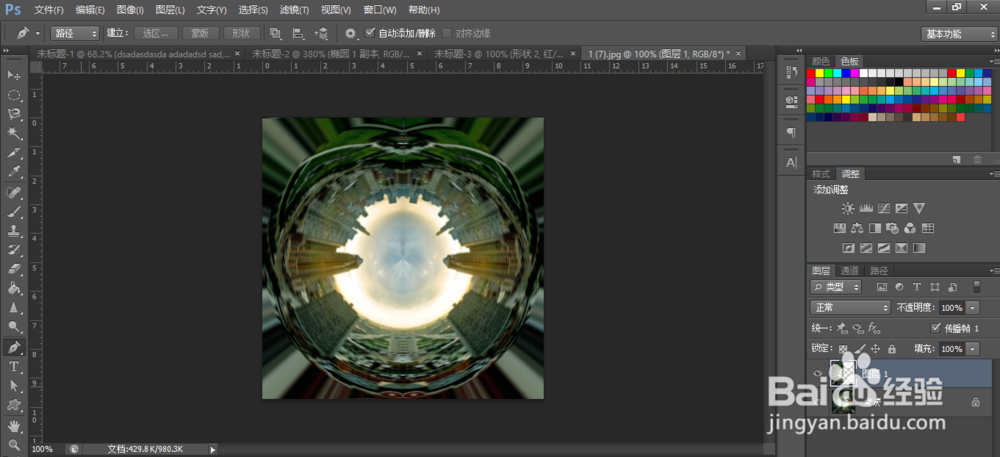
Task: Choose the Eyedropper tool
Action: coord(14,171)
